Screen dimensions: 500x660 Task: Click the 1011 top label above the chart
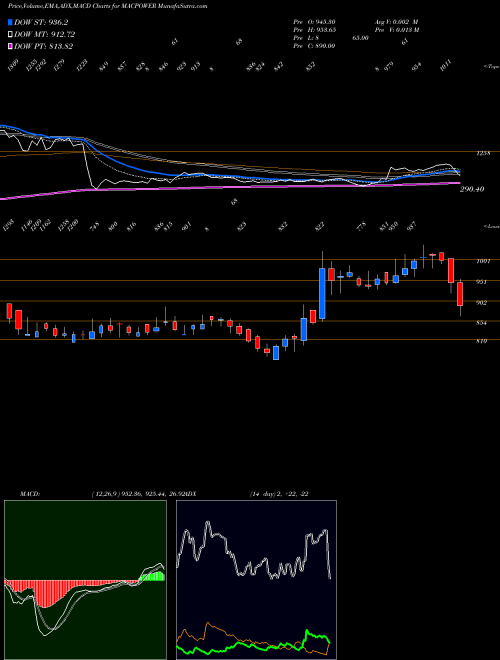446,65
